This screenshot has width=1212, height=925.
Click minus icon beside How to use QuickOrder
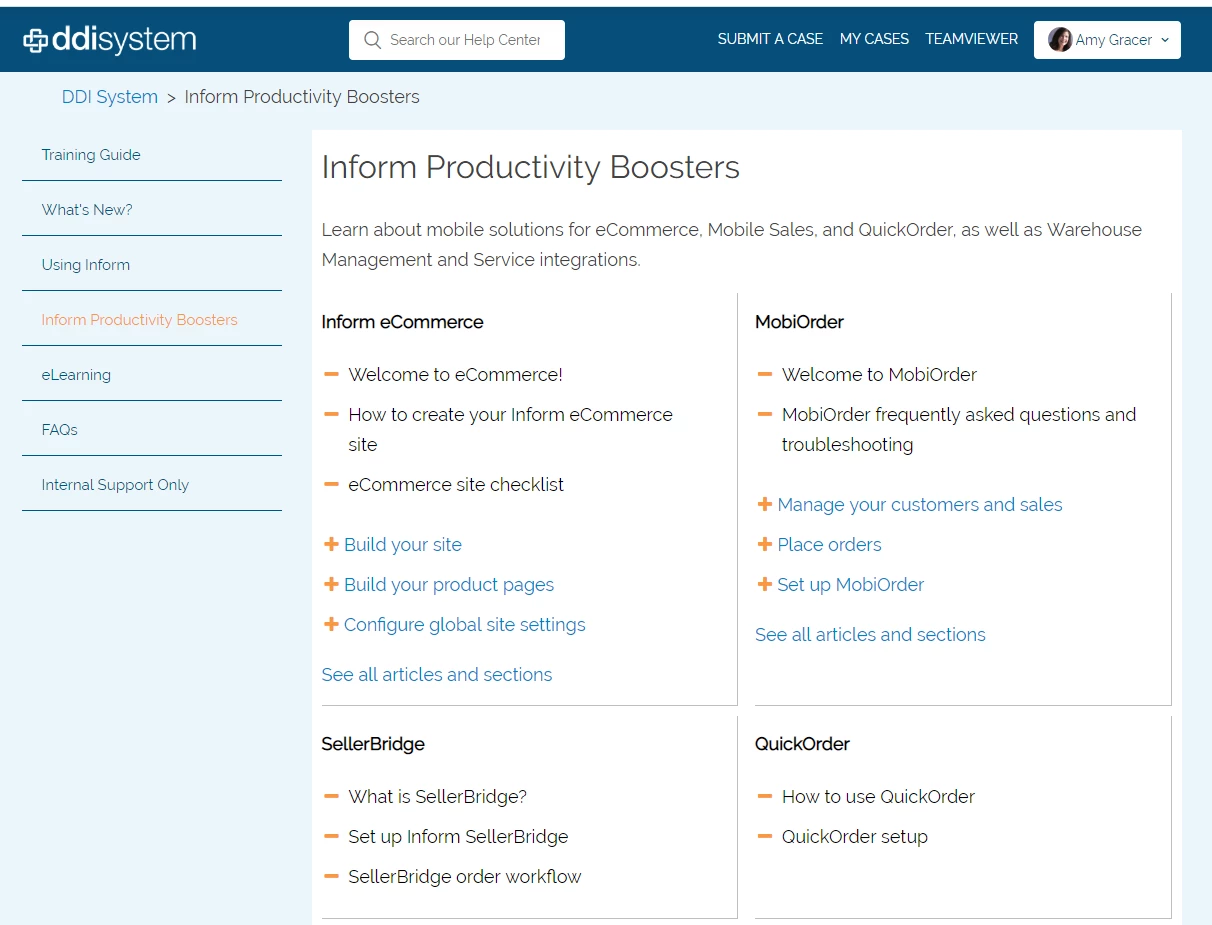click(x=765, y=796)
